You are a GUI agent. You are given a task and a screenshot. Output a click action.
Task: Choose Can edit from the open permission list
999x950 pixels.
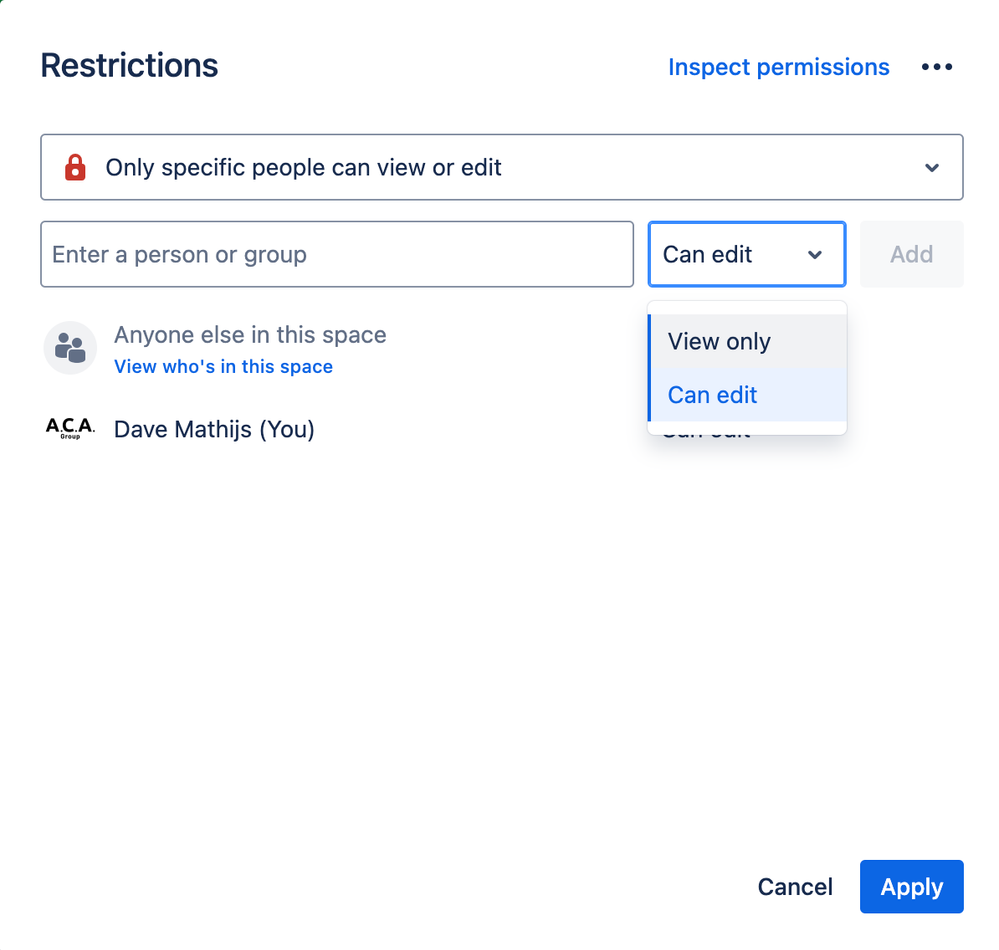[x=712, y=395]
